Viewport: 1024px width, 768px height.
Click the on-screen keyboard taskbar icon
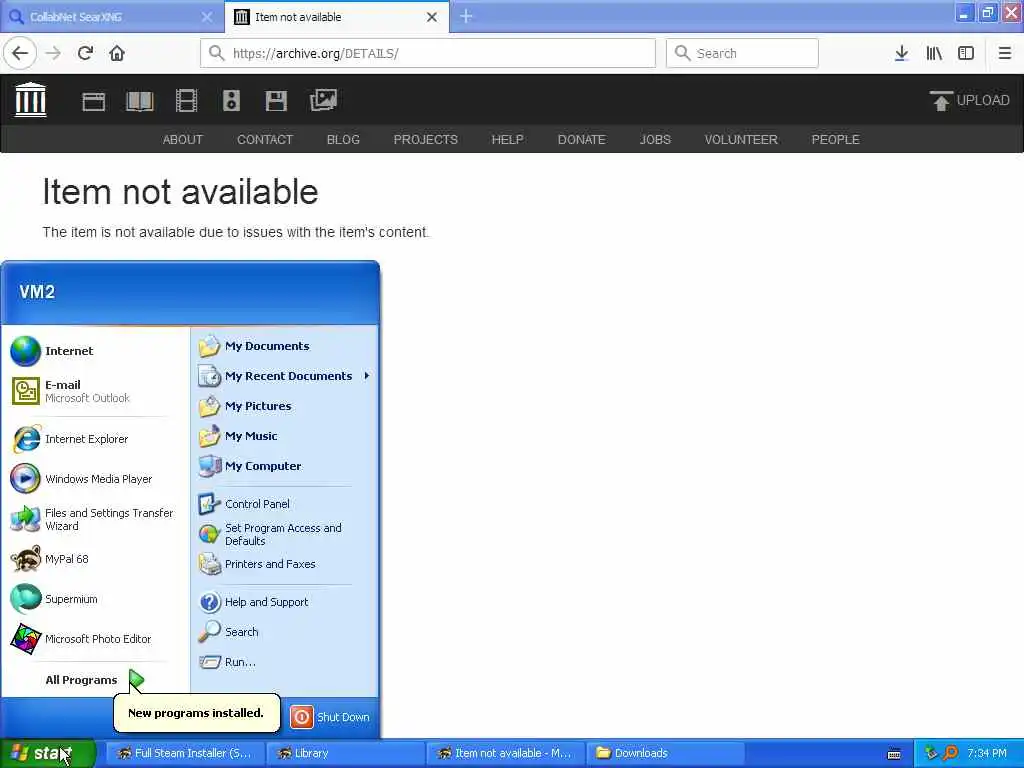coord(894,754)
